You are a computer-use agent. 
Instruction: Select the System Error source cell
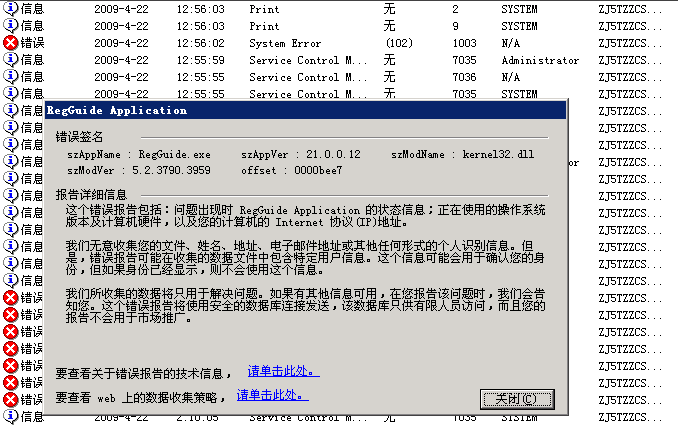[285, 43]
